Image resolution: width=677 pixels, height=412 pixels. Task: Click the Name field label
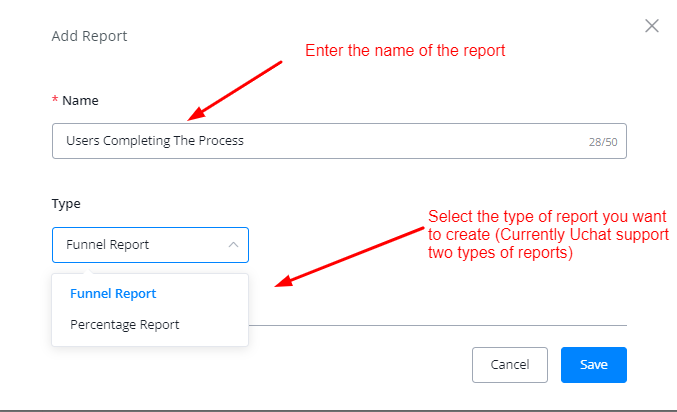[80, 101]
